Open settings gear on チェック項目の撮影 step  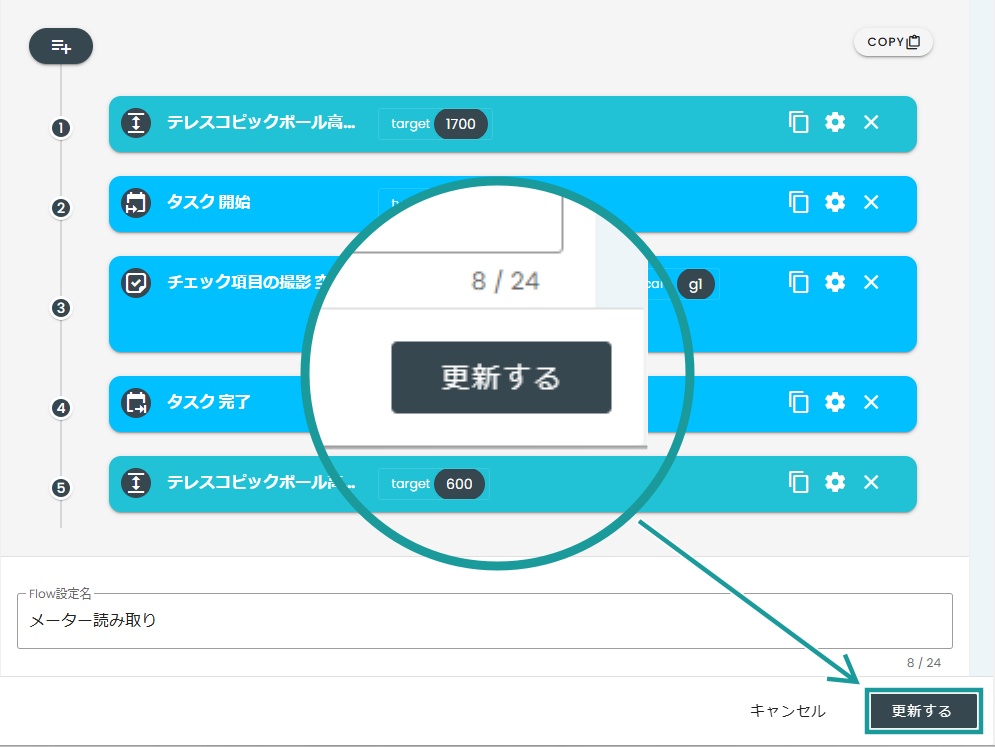click(834, 282)
